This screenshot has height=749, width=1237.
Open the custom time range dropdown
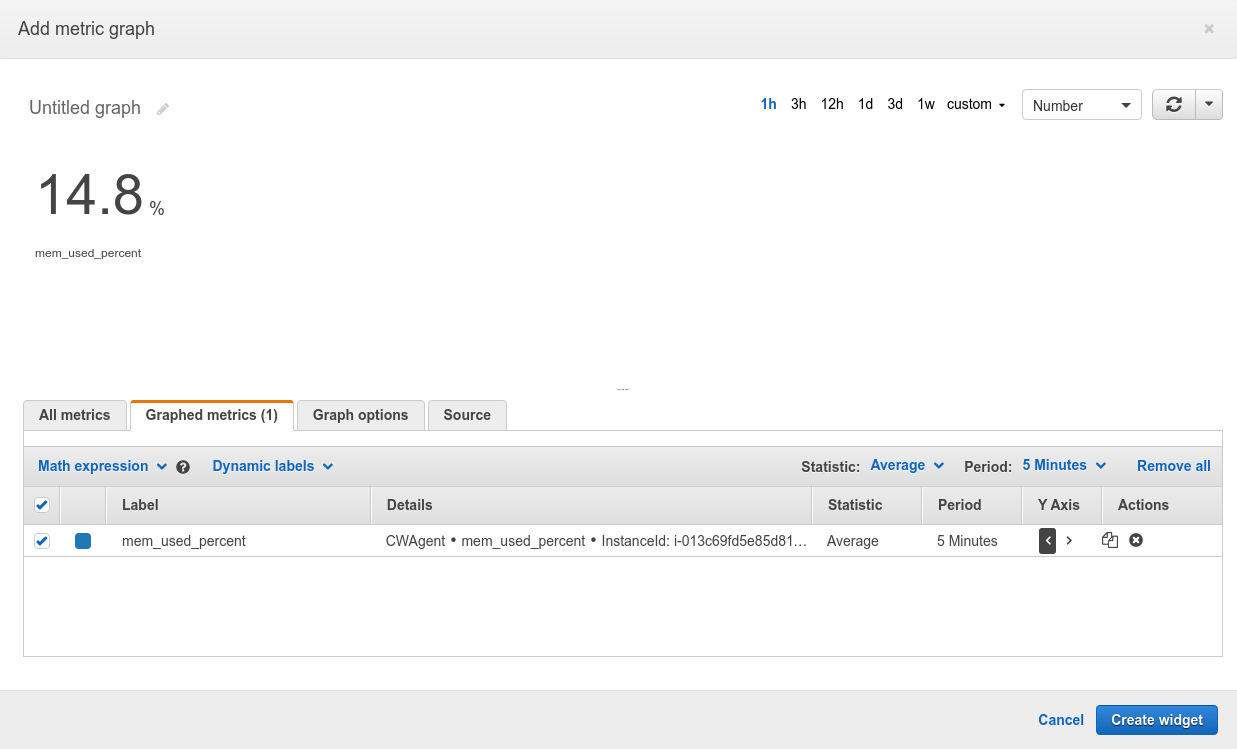(x=976, y=104)
